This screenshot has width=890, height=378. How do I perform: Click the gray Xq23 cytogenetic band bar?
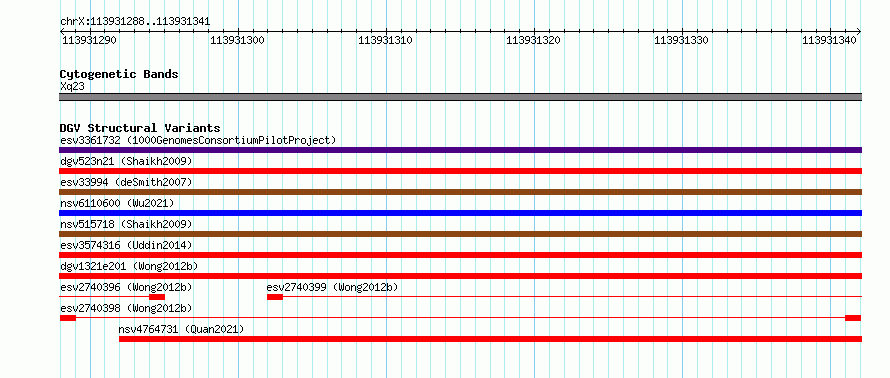point(460,97)
